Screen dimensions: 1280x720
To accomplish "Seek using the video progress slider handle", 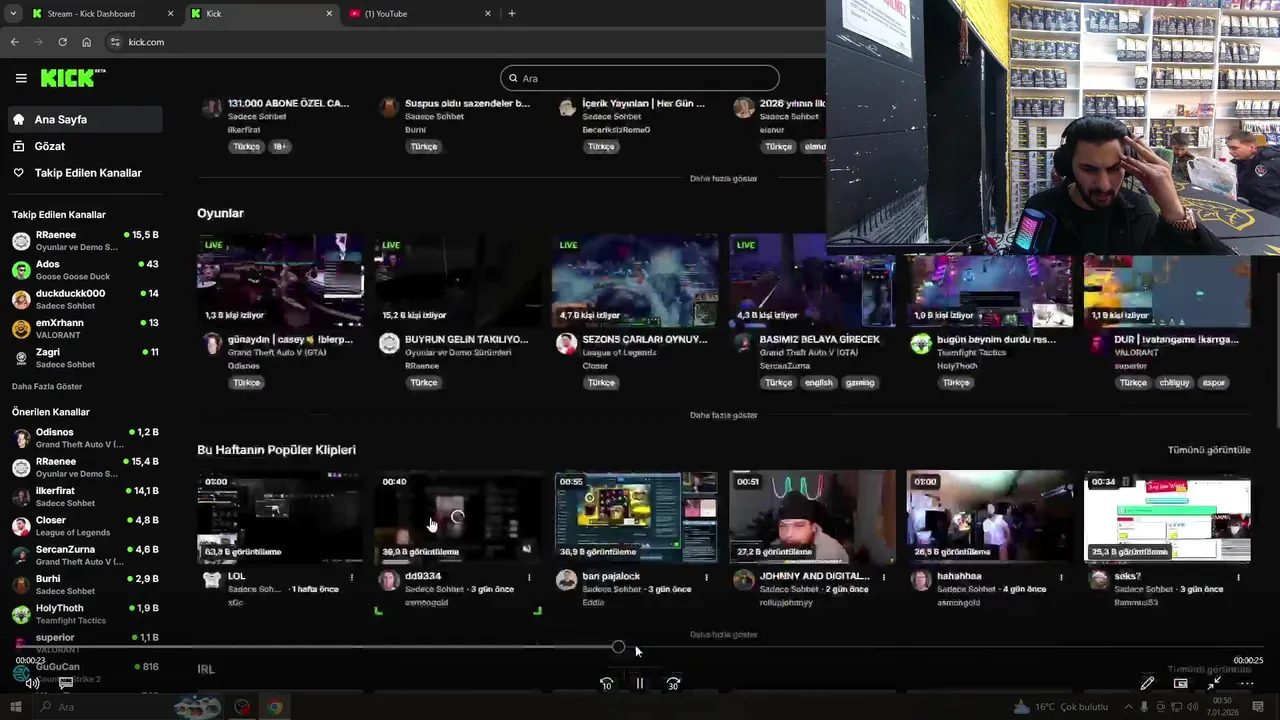I will point(618,647).
